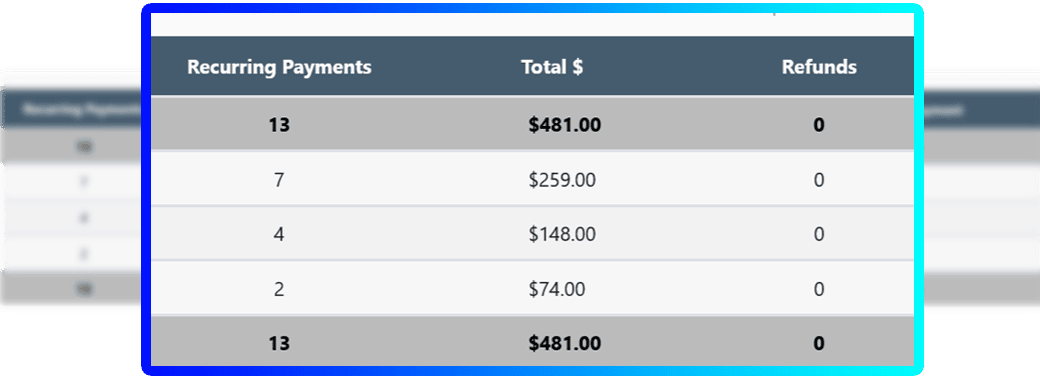Viewport: 1040px width, 378px height.
Task: Select bold 13 in the top summary row
Action: click(279, 125)
